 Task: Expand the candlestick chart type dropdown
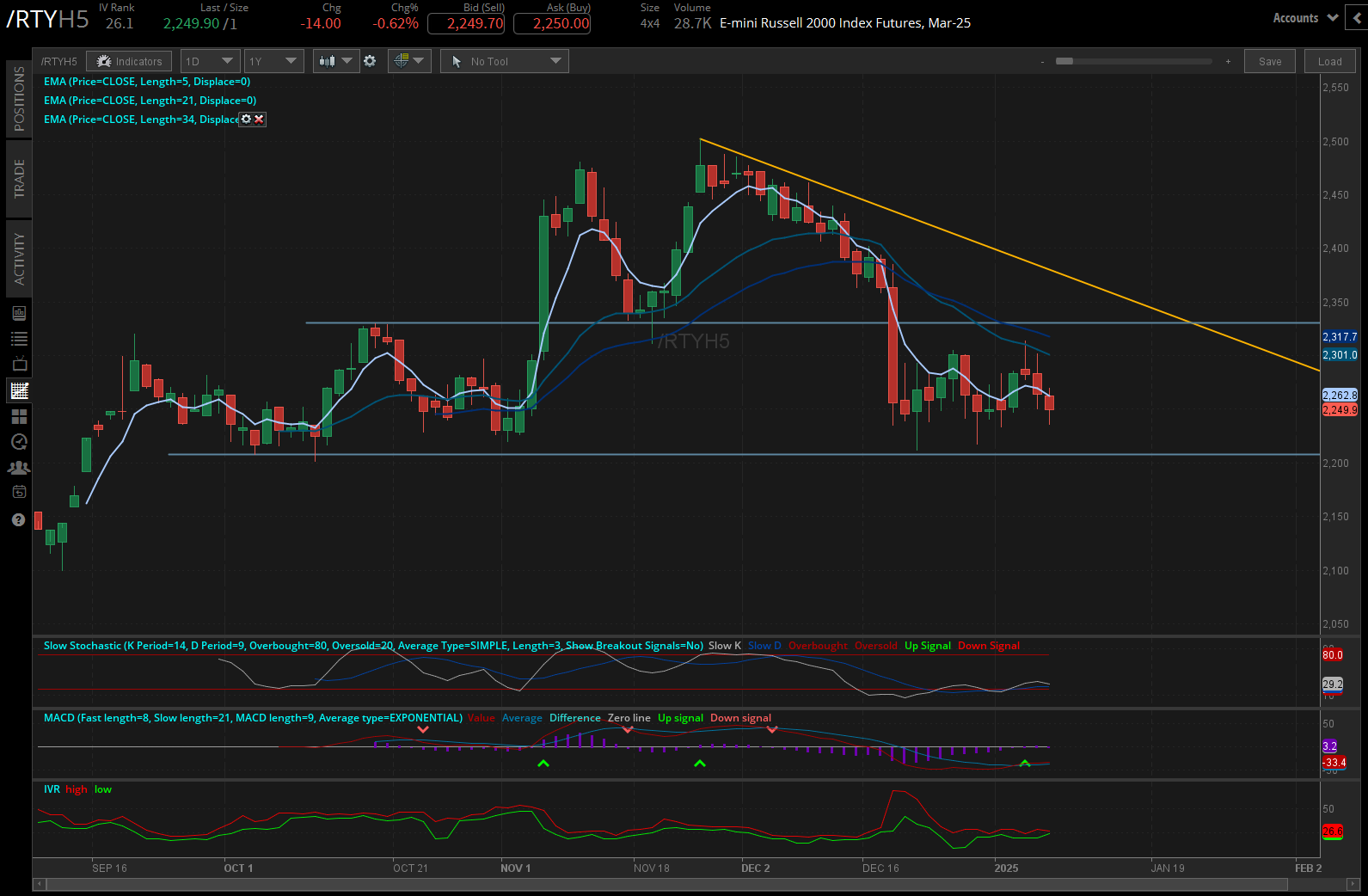click(336, 61)
